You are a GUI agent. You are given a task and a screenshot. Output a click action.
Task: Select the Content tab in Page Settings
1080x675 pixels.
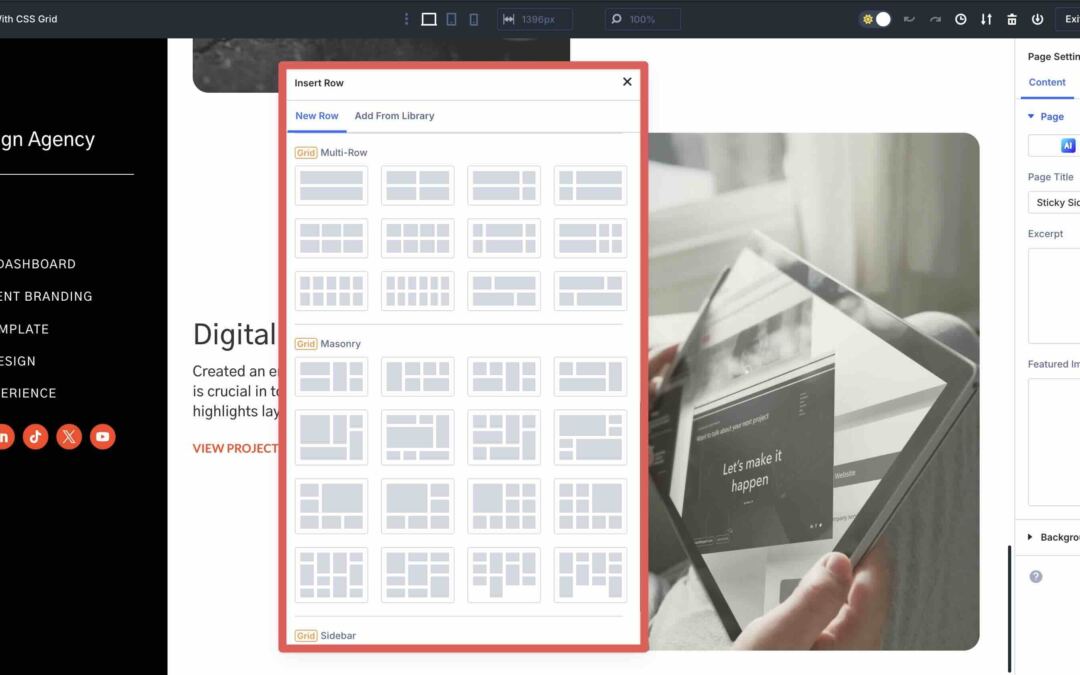coord(1047,83)
